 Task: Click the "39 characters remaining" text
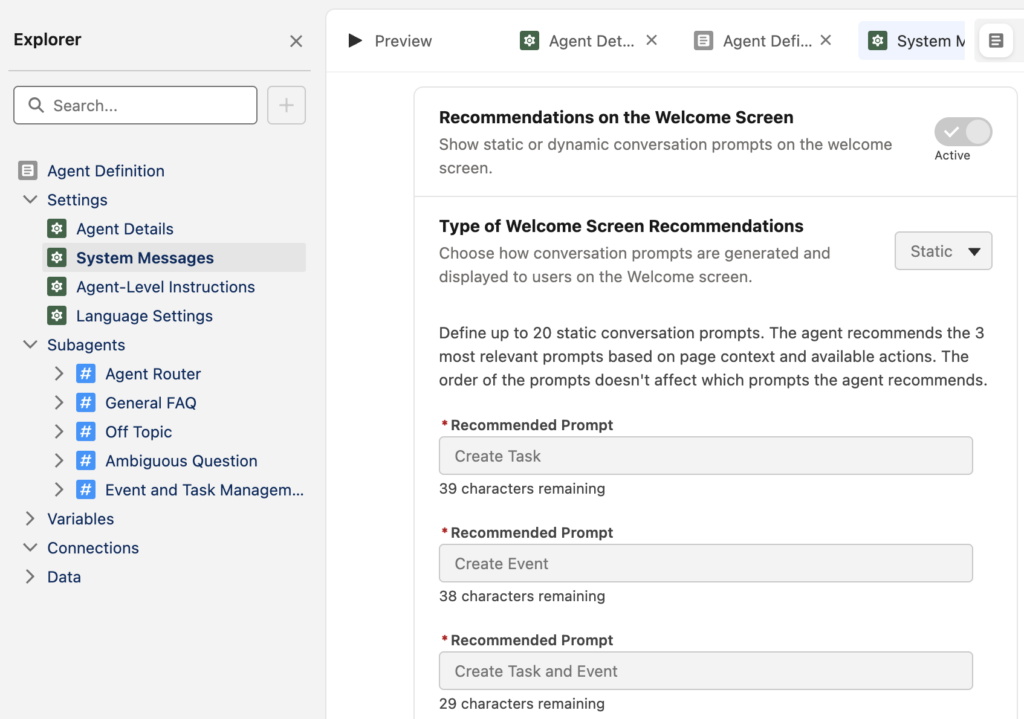coord(522,488)
